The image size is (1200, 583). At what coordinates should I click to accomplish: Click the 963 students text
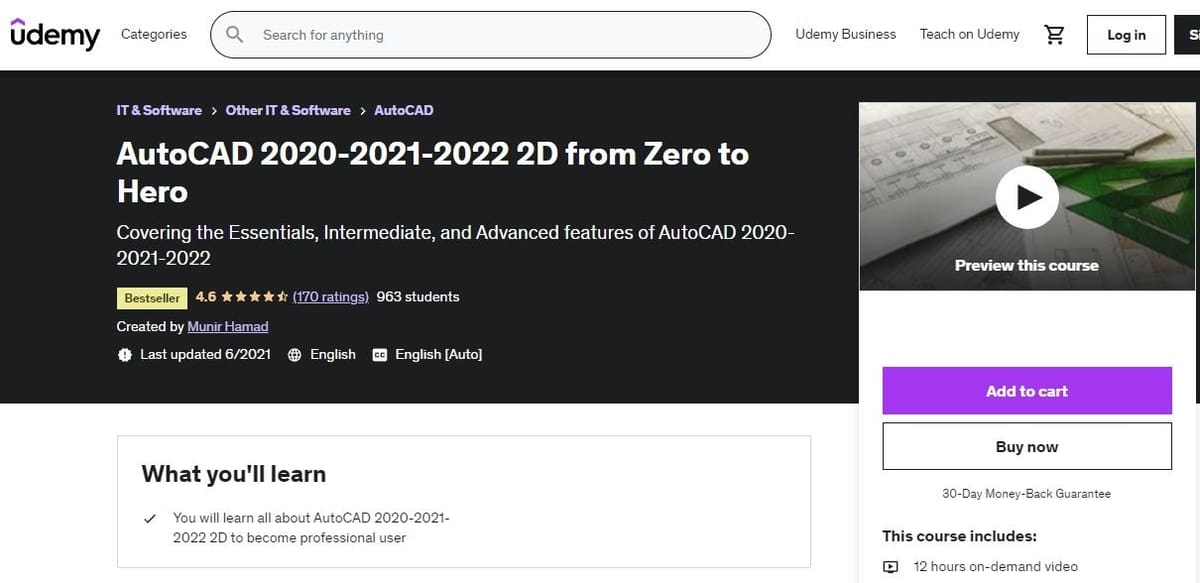click(418, 297)
